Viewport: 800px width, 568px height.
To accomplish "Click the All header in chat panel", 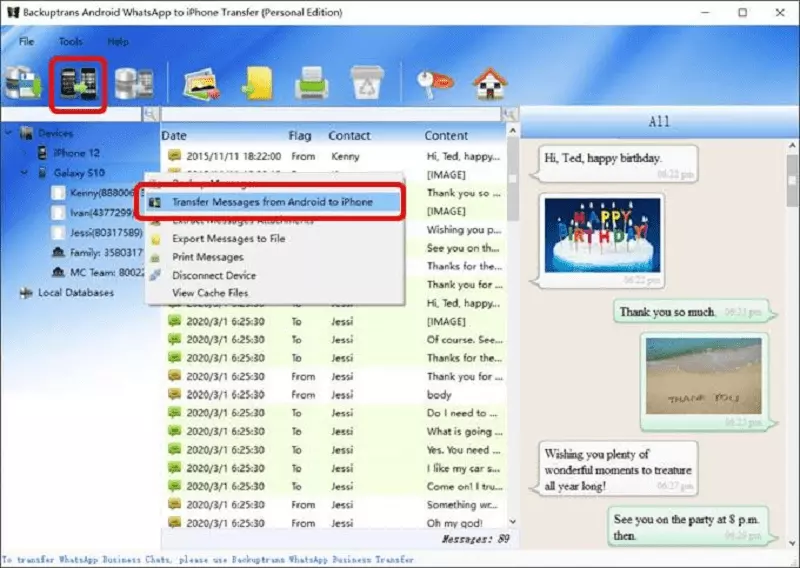I will pyautogui.click(x=659, y=121).
